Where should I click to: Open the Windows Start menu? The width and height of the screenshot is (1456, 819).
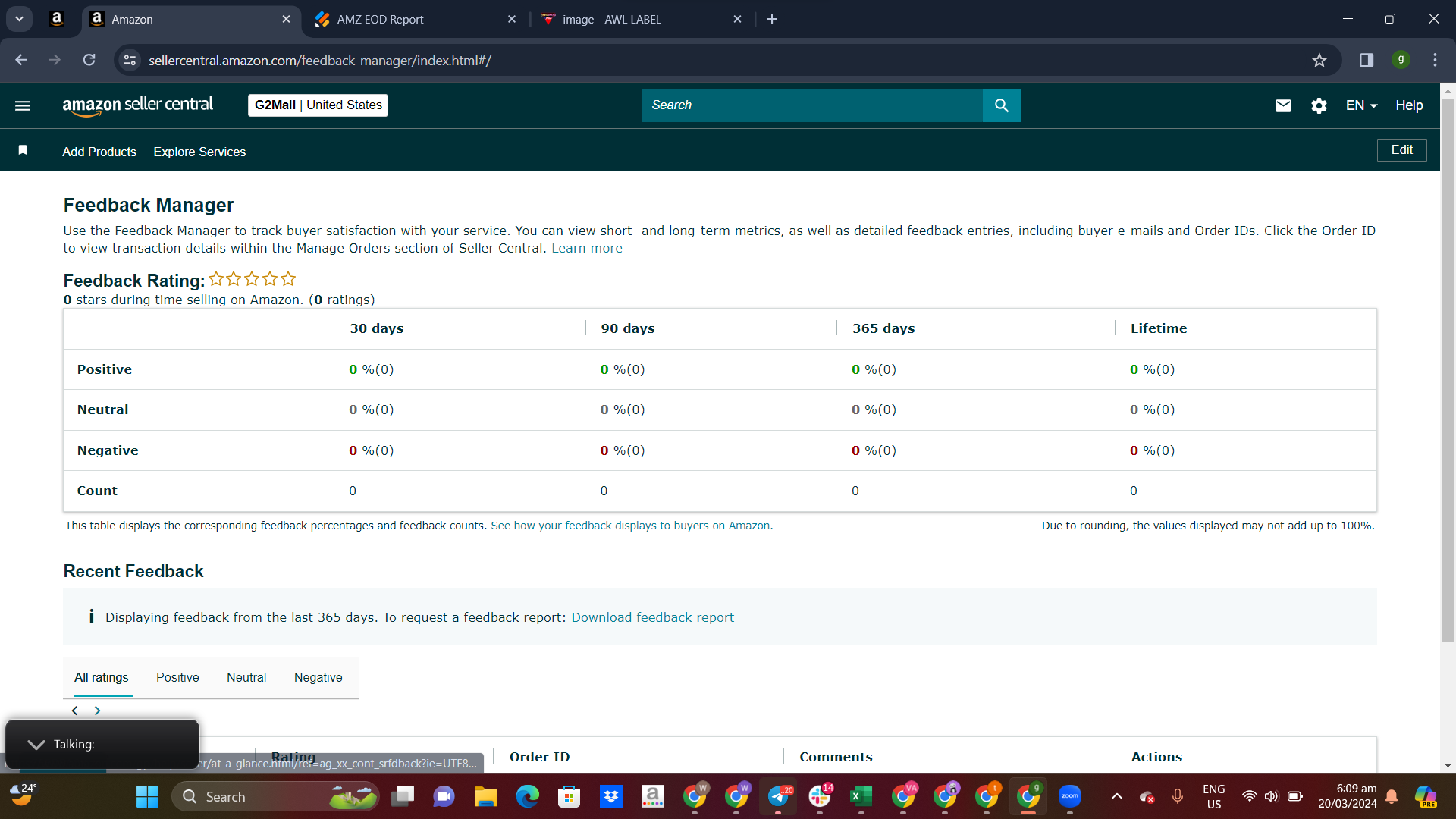(x=147, y=796)
